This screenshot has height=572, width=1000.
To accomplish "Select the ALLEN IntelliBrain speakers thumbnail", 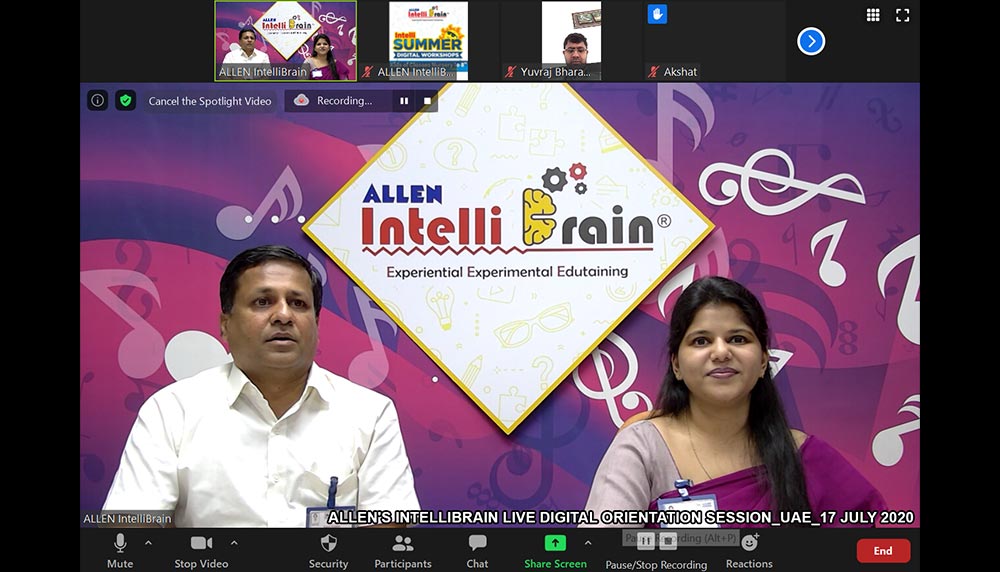I will tap(286, 41).
